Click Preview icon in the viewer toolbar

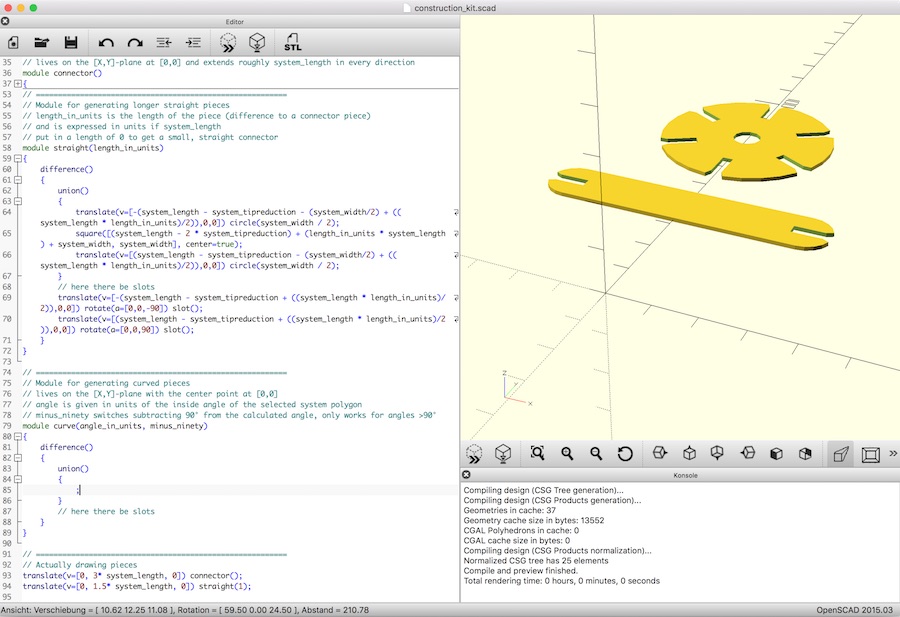[x=474, y=454]
